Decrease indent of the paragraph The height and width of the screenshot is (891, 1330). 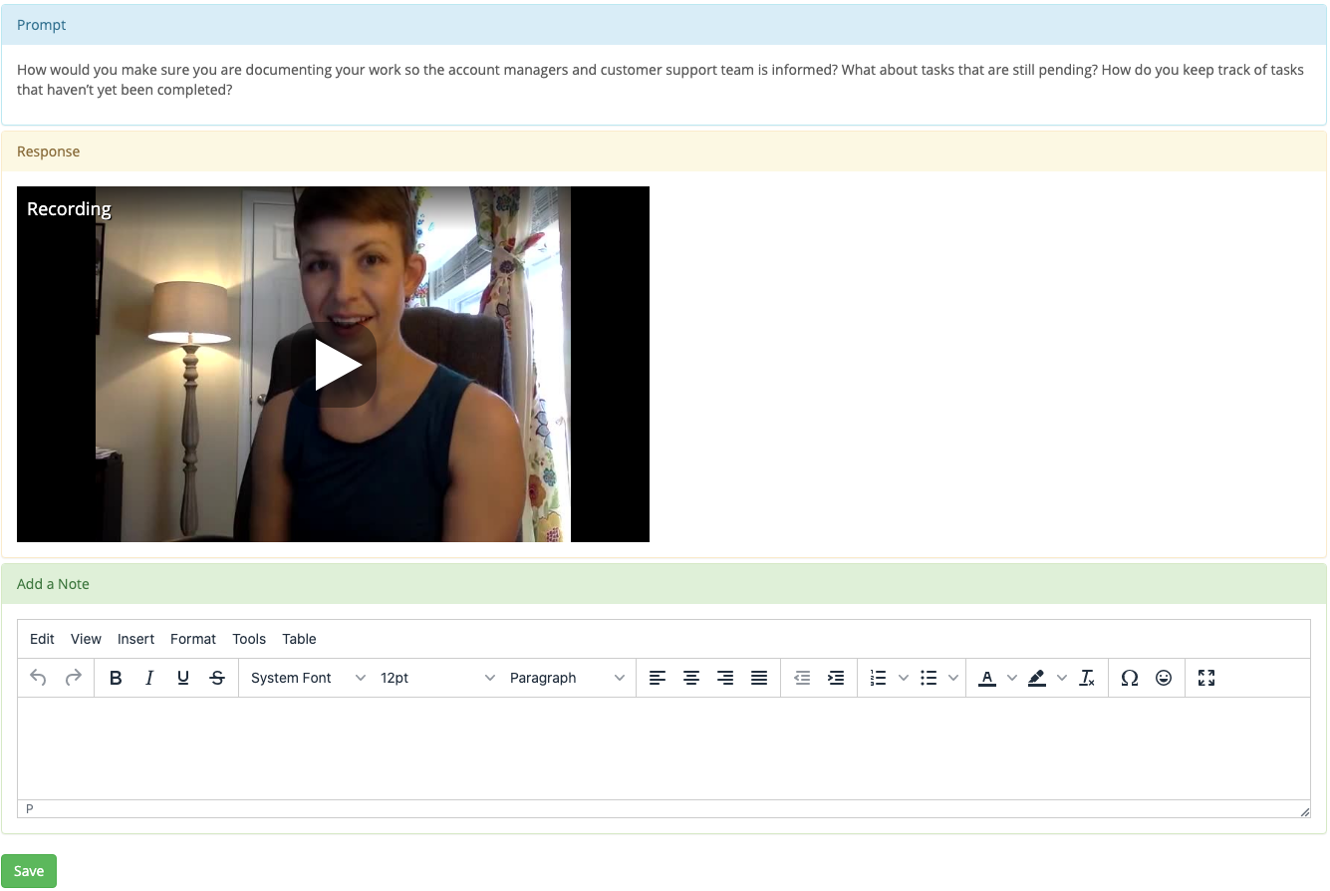802,678
